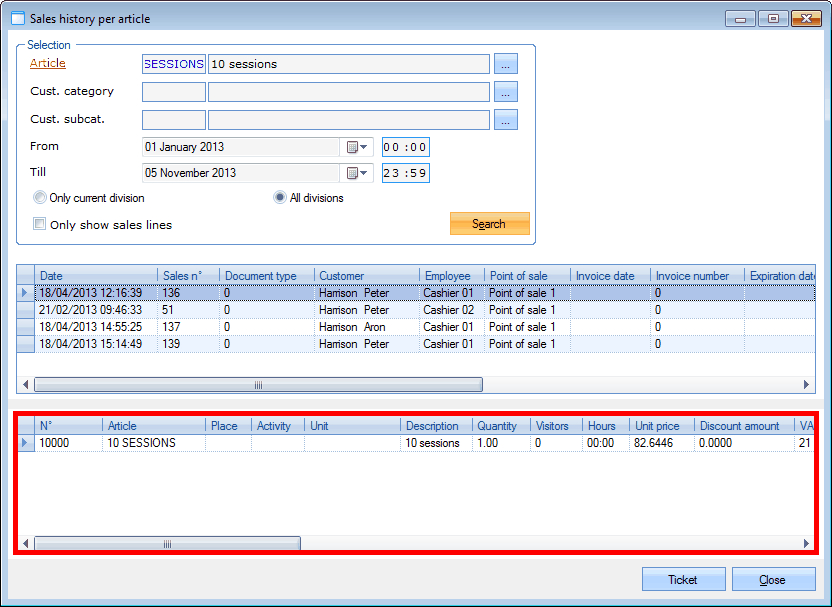
Task: Open the underlined Article link
Action: (x=48, y=63)
